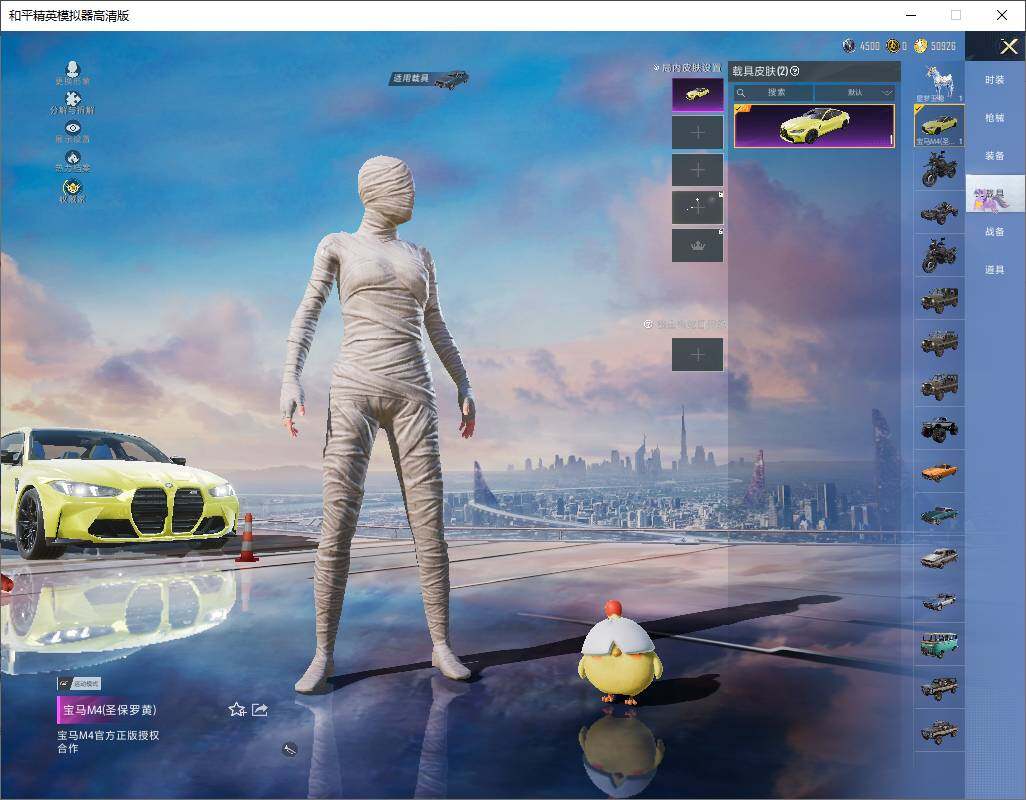Select the third military jeep thumbnail
The height and width of the screenshot is (800, 1026).
coord(939,385)
